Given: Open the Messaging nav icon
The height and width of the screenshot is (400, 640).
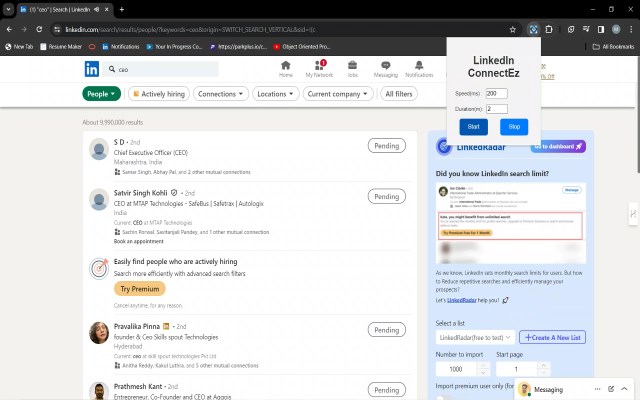Looking at the screenshot, I should pyautogui.click(x=386, y=69).
